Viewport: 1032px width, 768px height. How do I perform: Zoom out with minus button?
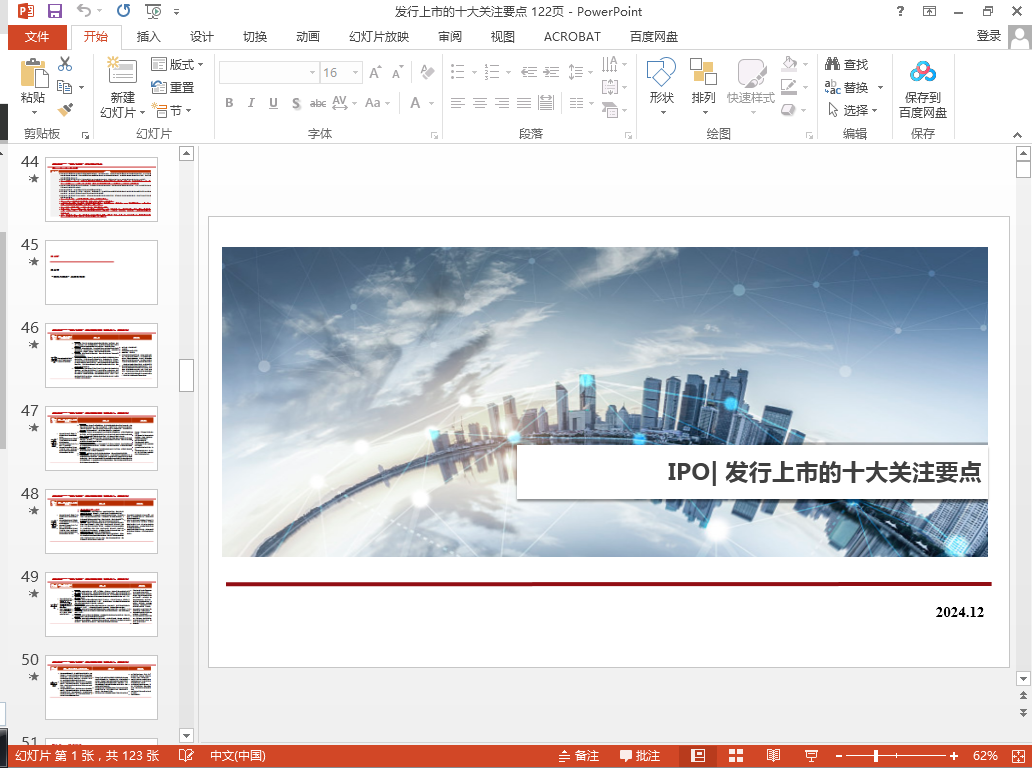(x=838, y=755)
